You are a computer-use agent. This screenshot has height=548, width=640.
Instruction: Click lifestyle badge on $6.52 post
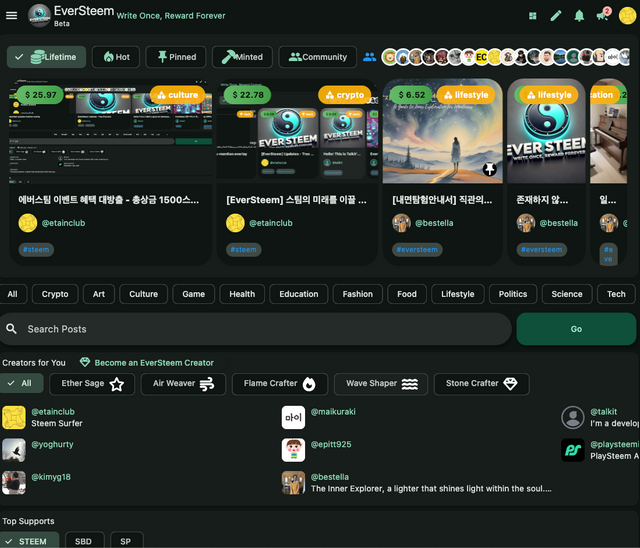click(x=466, y=95)
